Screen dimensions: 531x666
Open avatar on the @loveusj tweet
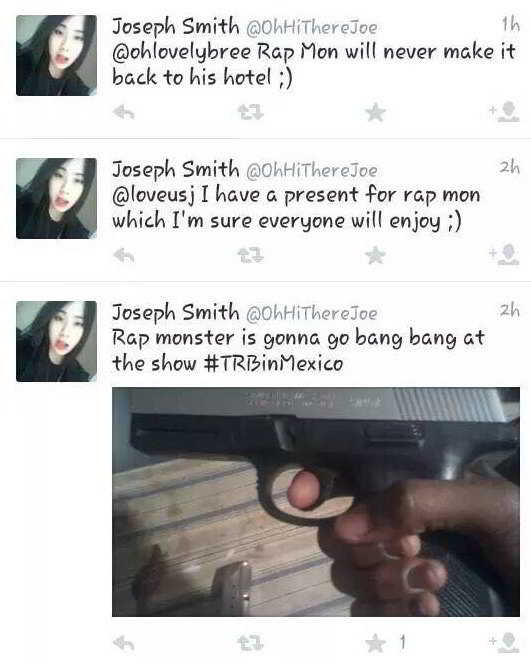click(56, 198)
